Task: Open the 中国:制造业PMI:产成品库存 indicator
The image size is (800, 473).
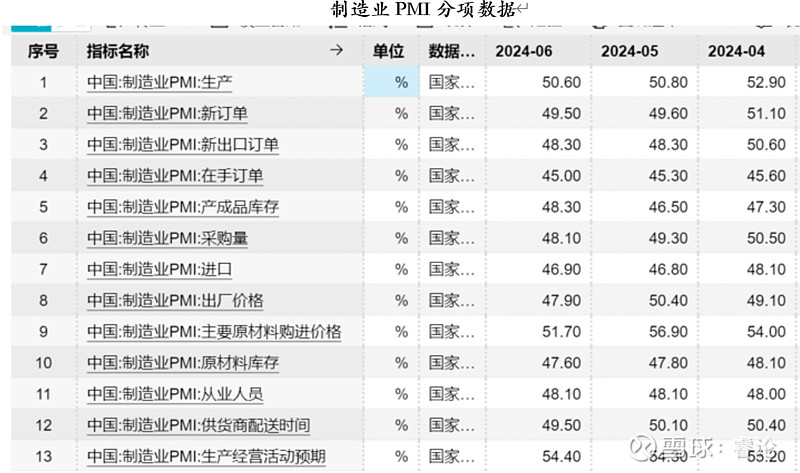Action: 182,207
